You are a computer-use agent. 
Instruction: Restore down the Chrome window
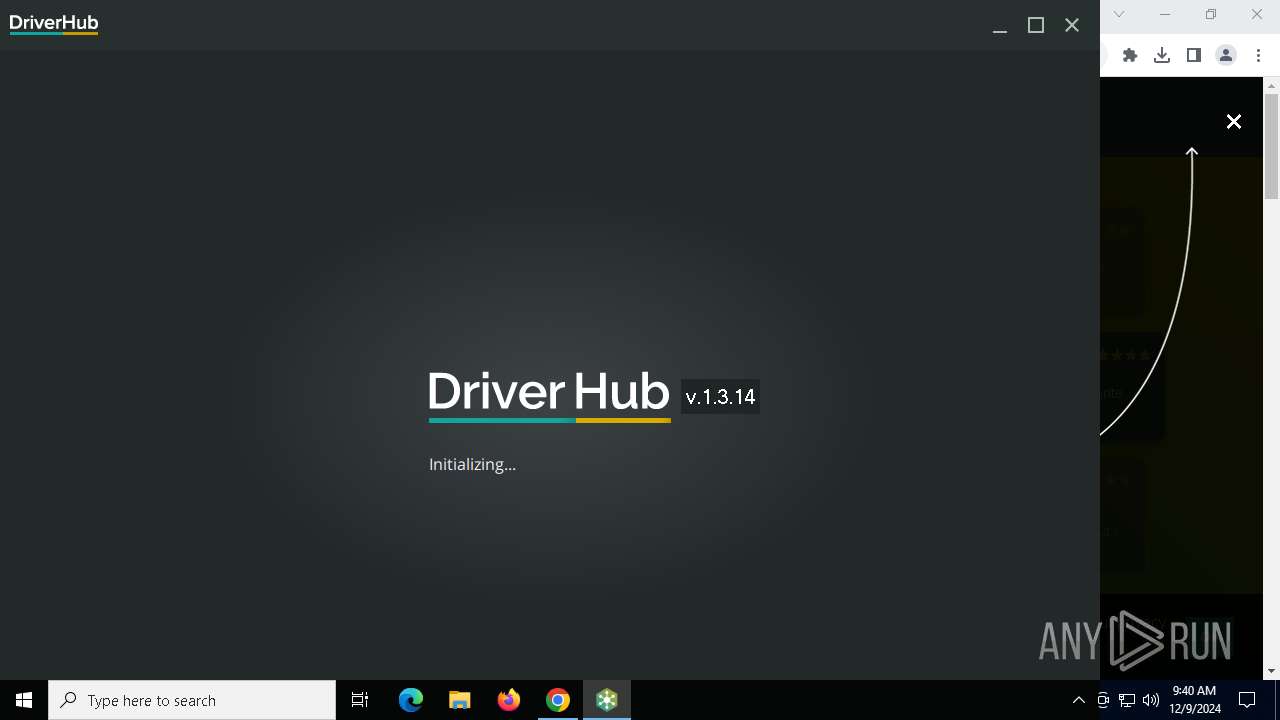1211,14
